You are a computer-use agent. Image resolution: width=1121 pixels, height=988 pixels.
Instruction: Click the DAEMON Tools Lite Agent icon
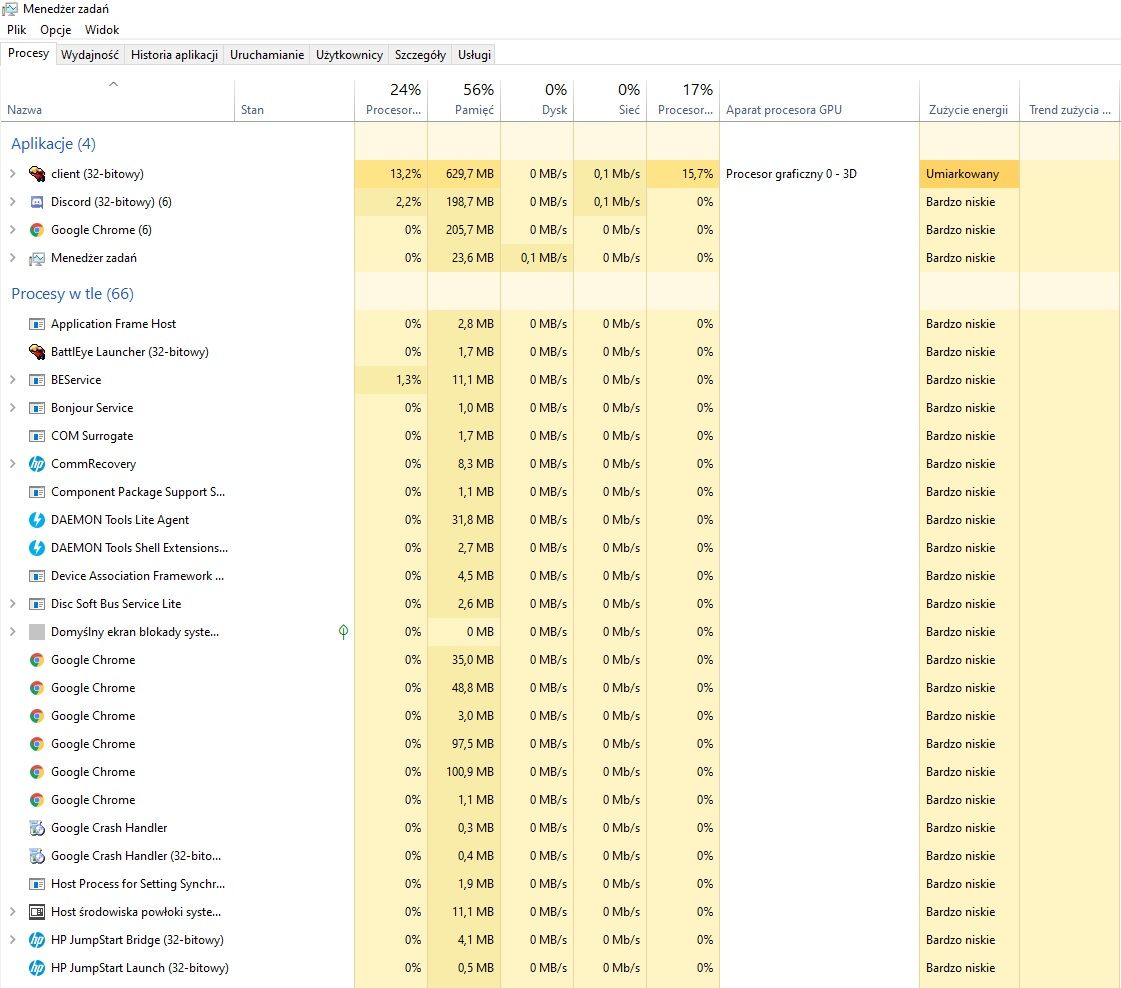[x=36, y=520]
